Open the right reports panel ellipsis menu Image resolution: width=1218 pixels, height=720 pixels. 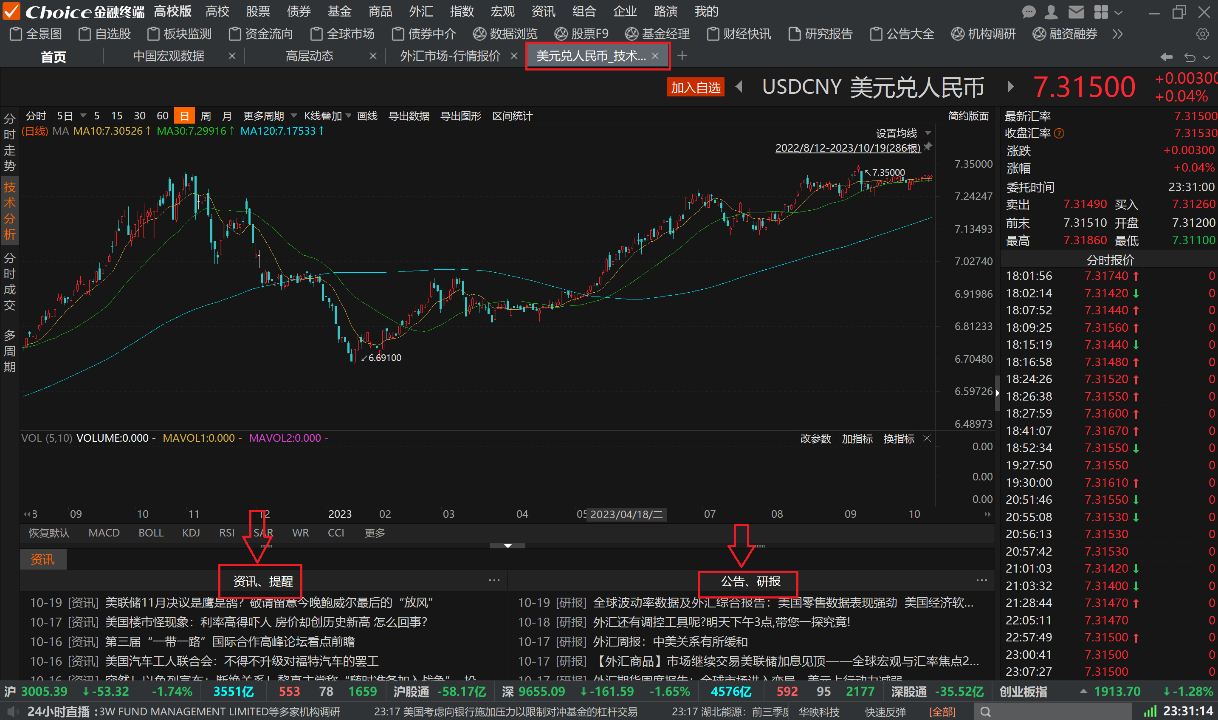pos(981,580)
